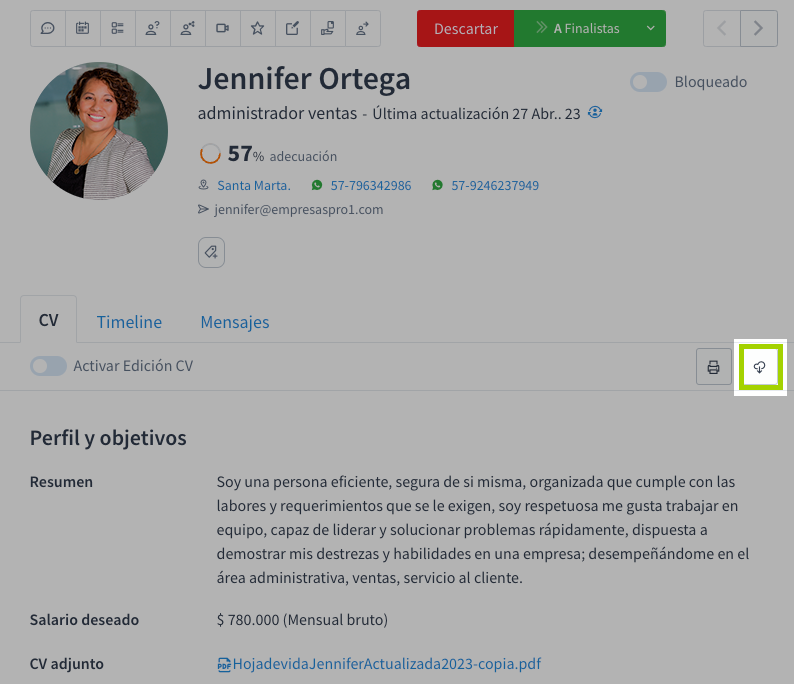794x684 pixels.
Task: Click the calendar scheduling icon
Action: (83, 29)
